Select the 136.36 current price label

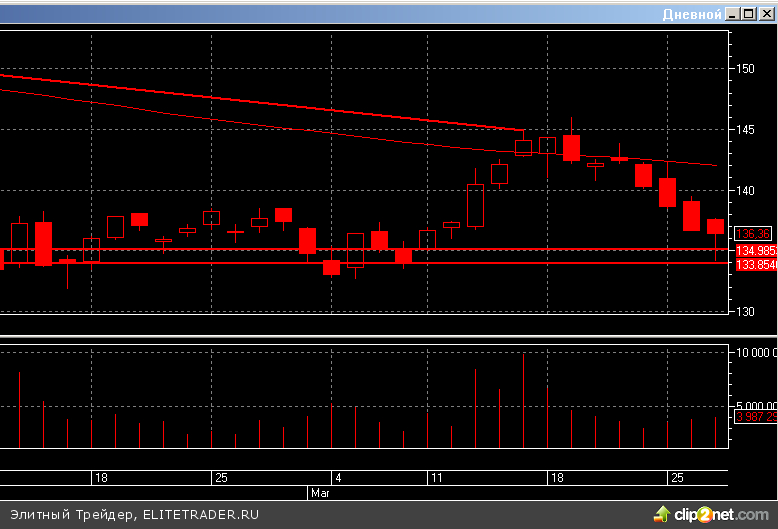point(752,233)
